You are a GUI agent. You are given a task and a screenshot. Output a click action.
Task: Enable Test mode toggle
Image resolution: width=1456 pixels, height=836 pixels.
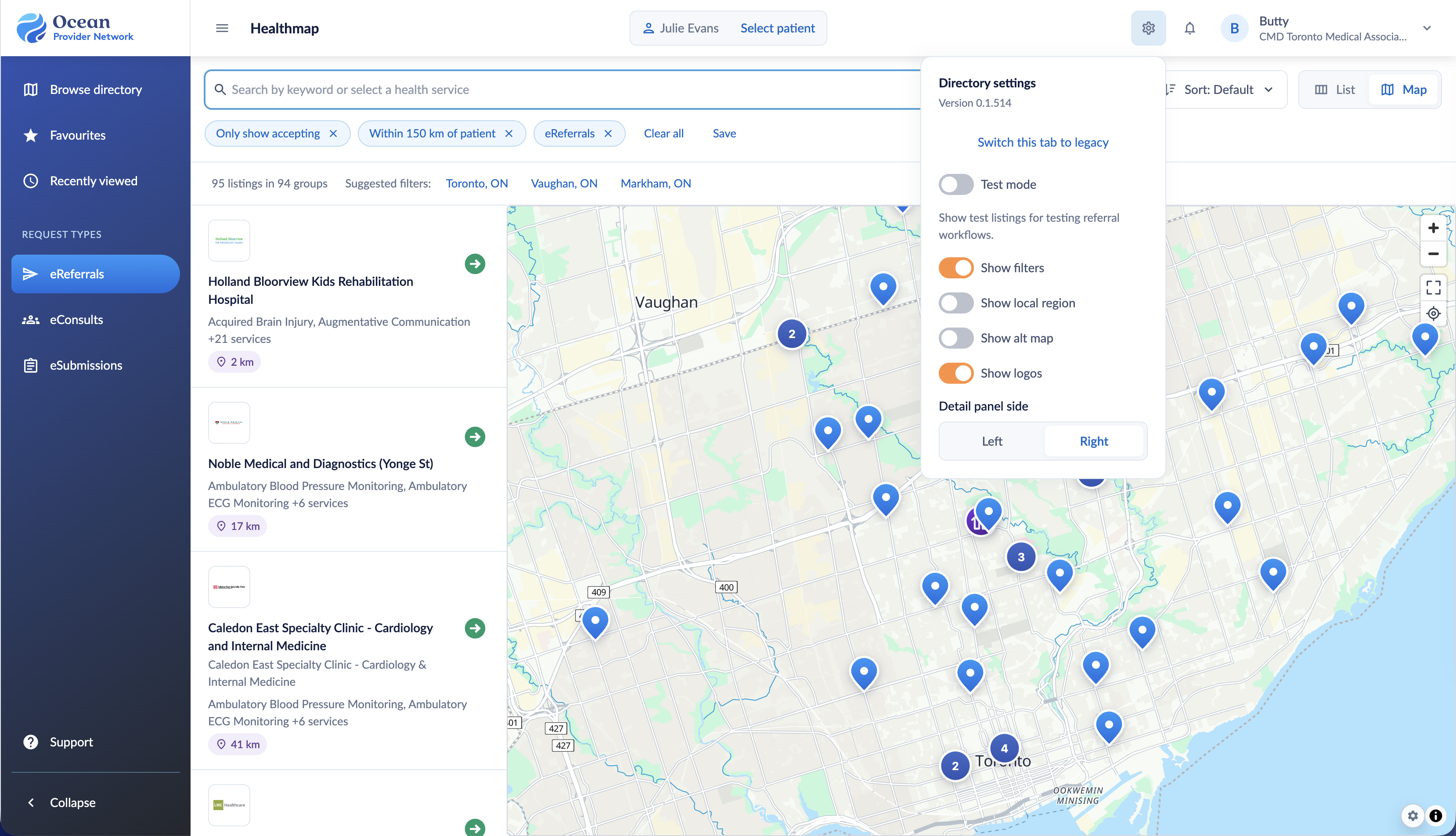click(x=956, y=184)
